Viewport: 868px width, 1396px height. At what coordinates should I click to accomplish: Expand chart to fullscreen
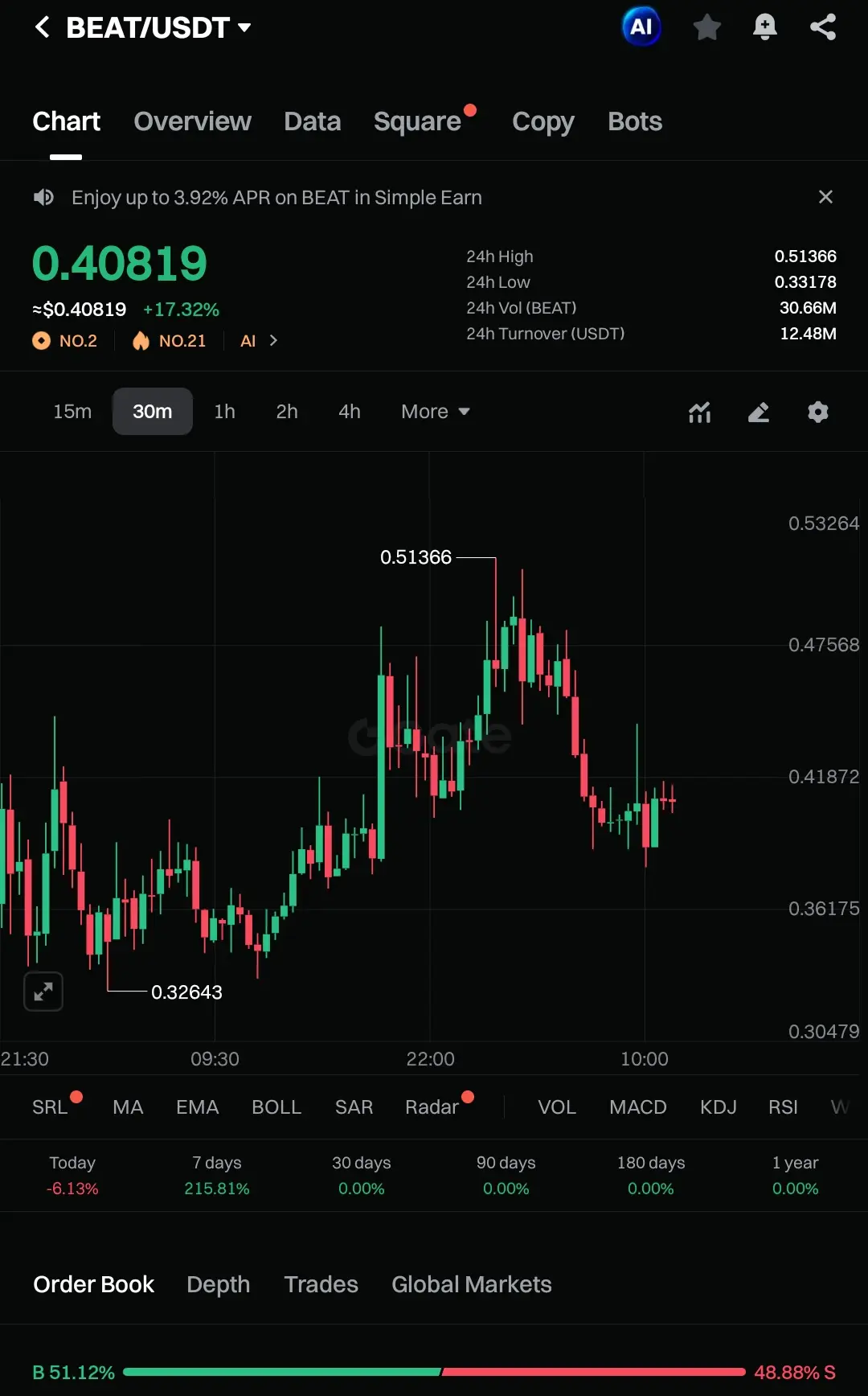[x=43, y=992]
